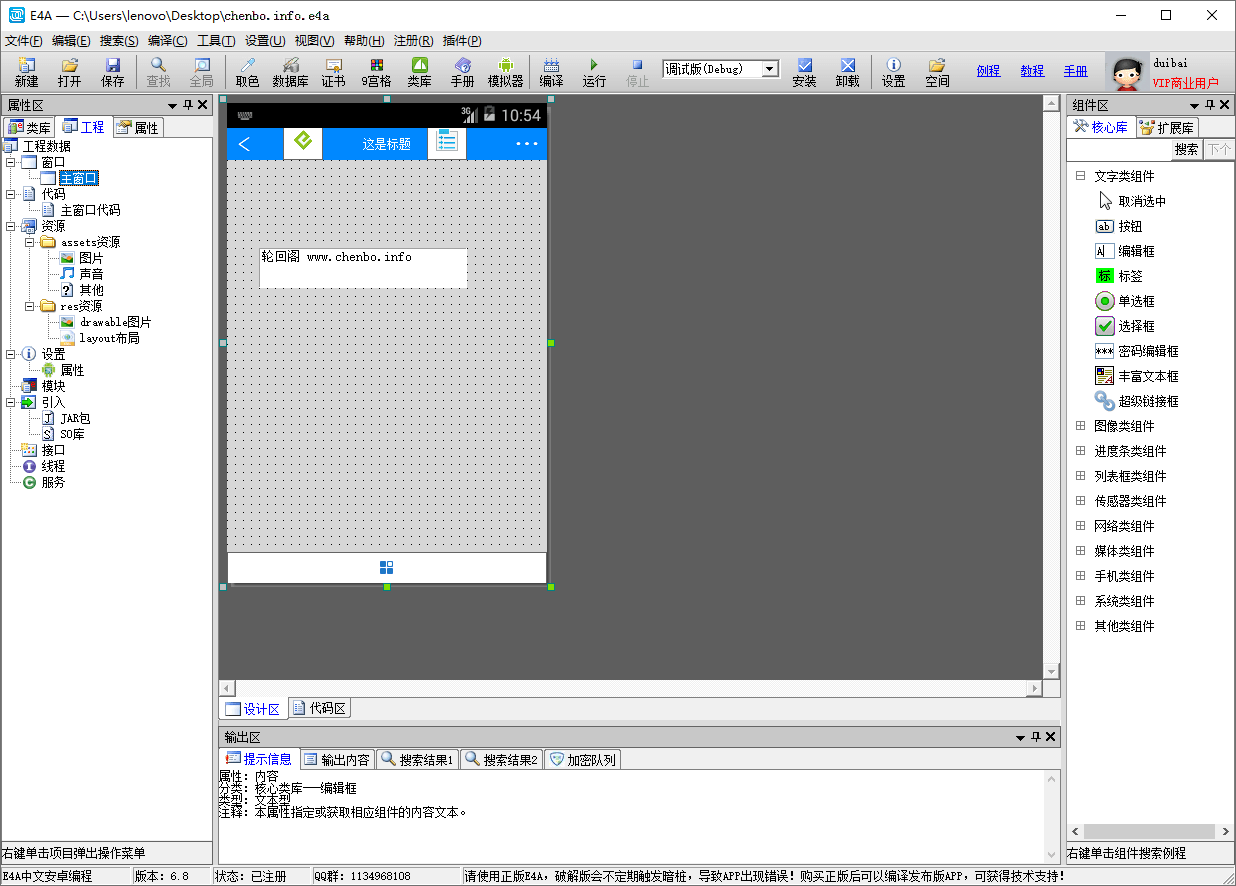Select the 单选框 radio button component
Image resolution: width=1236 pixels, height=886 pixels.
click(x=1136, y=301)
